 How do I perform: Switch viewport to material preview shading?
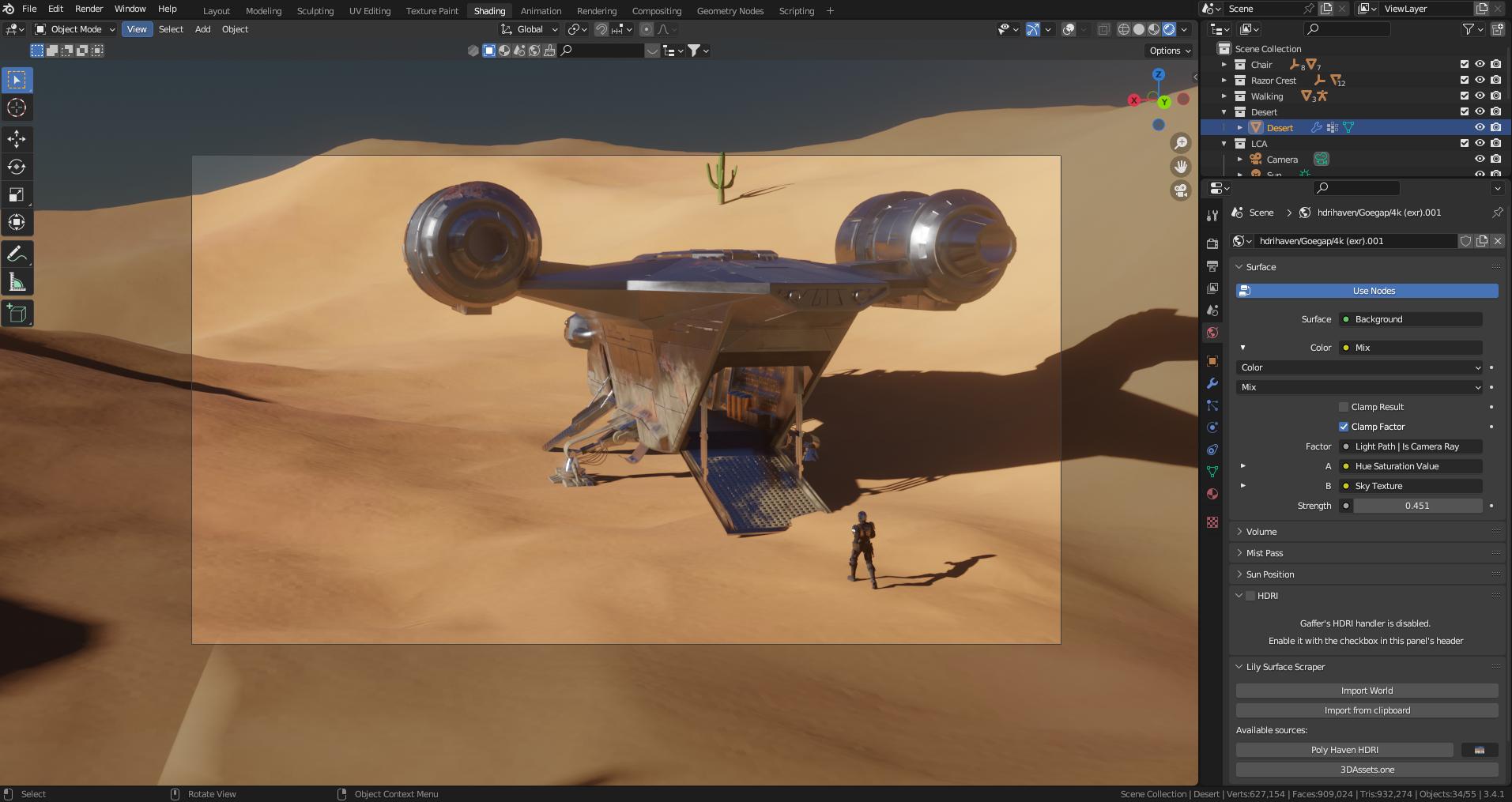tap(1154, 29)
